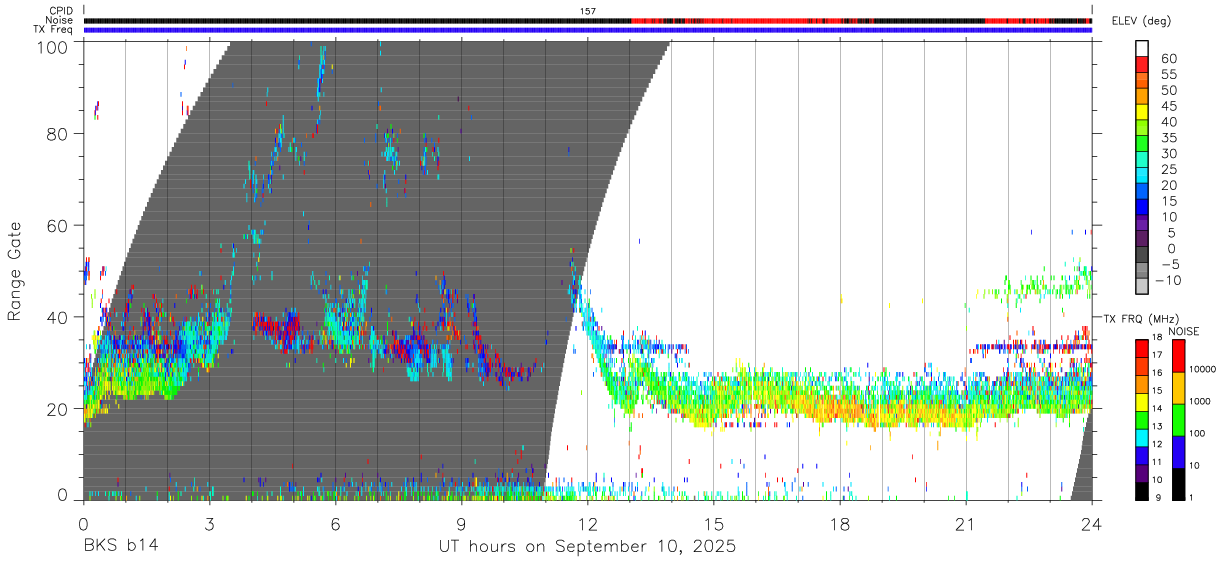Click the Range Gate axis title
The width and height of the screenshot is (1228, 567).
[15, 272]
